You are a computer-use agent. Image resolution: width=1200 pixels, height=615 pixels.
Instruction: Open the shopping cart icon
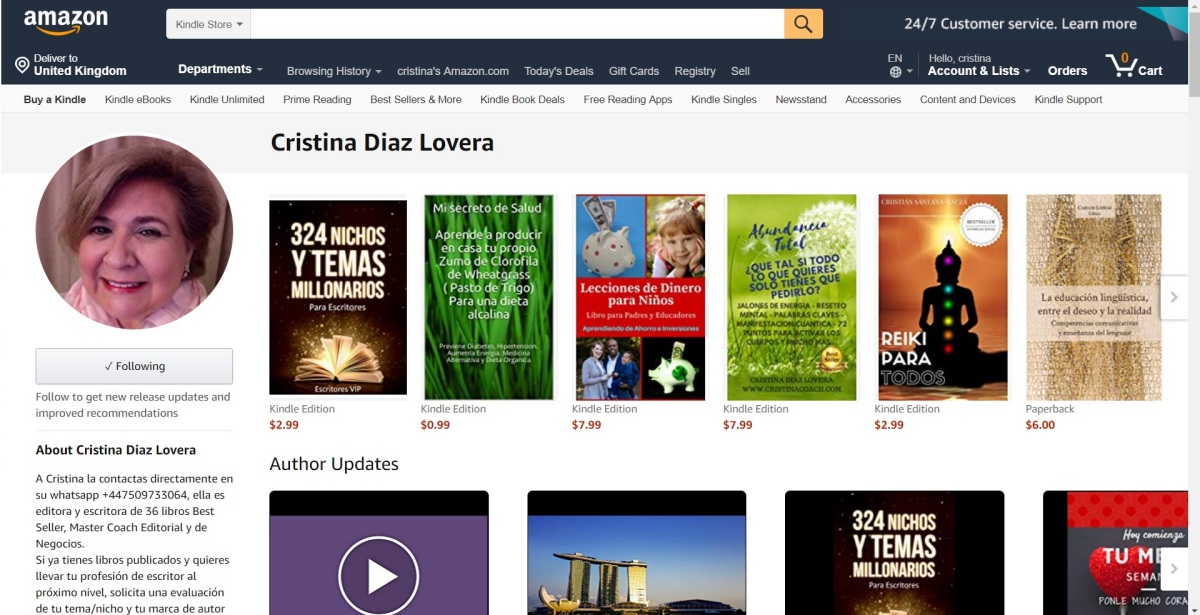point(1134,67)
